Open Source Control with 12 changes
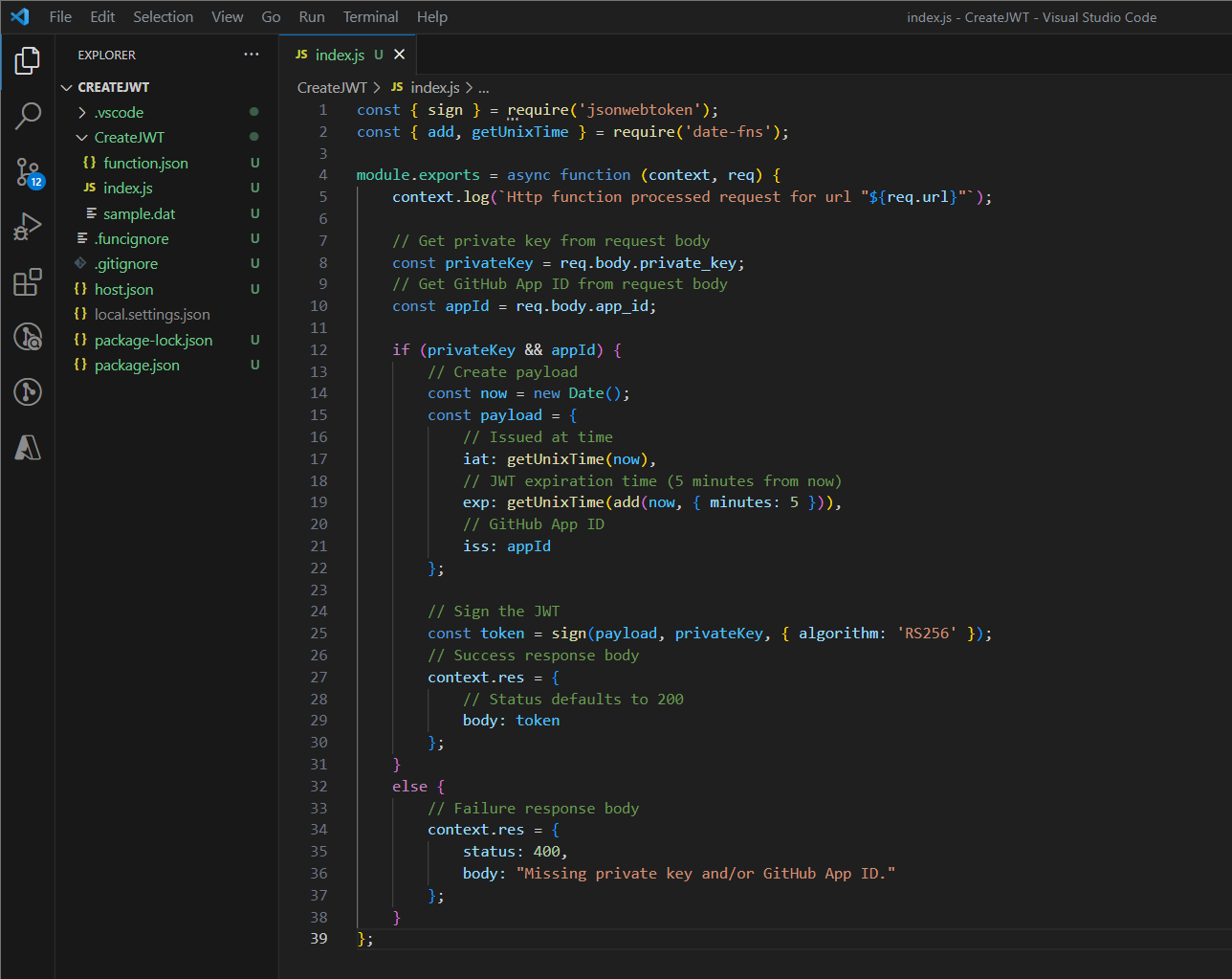 pos(28,173)
